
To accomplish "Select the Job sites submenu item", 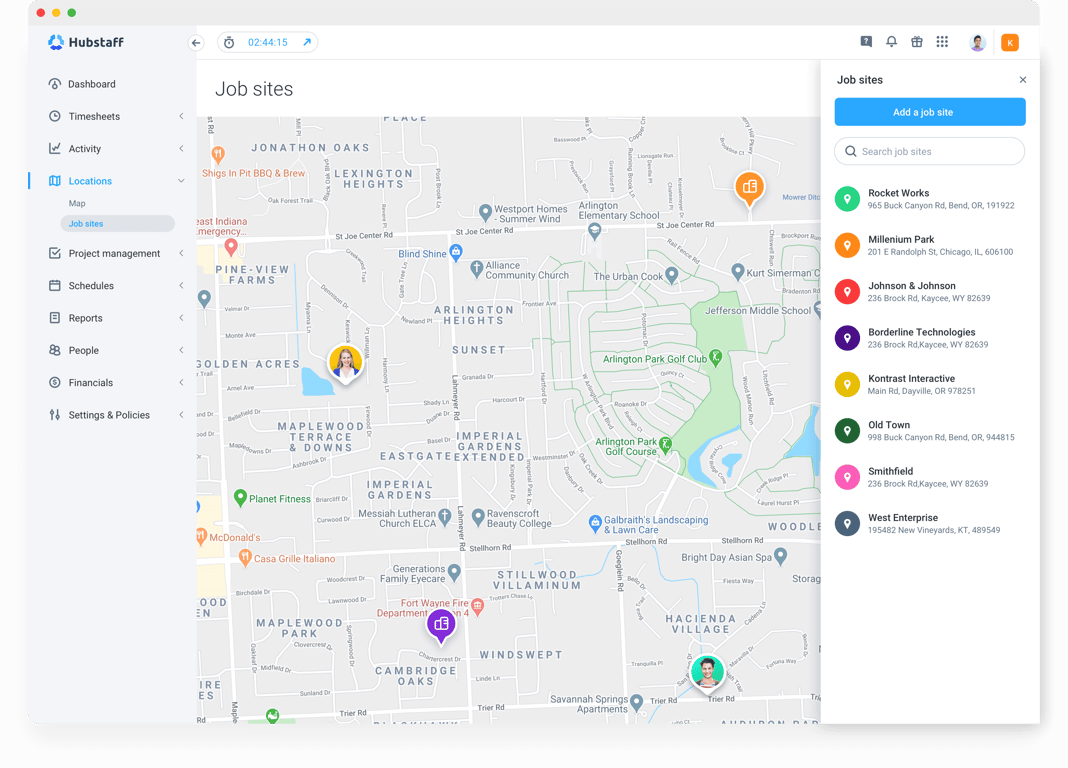I will coord(117,223).
